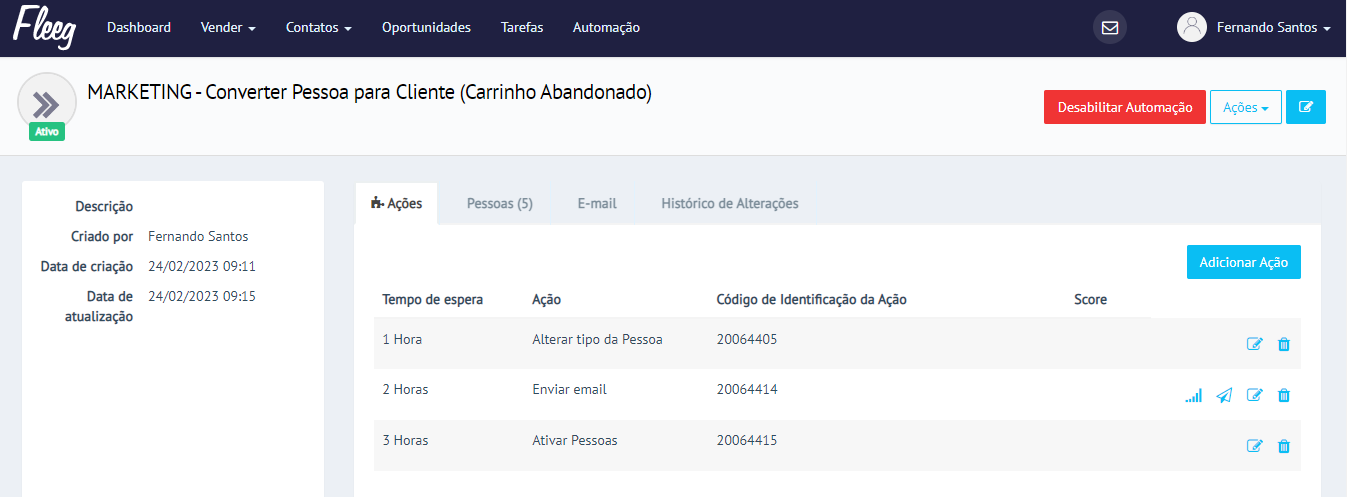Click Adicionar Ação button
This screenshot has height=497, width=1347.
tap(1244, 262)
